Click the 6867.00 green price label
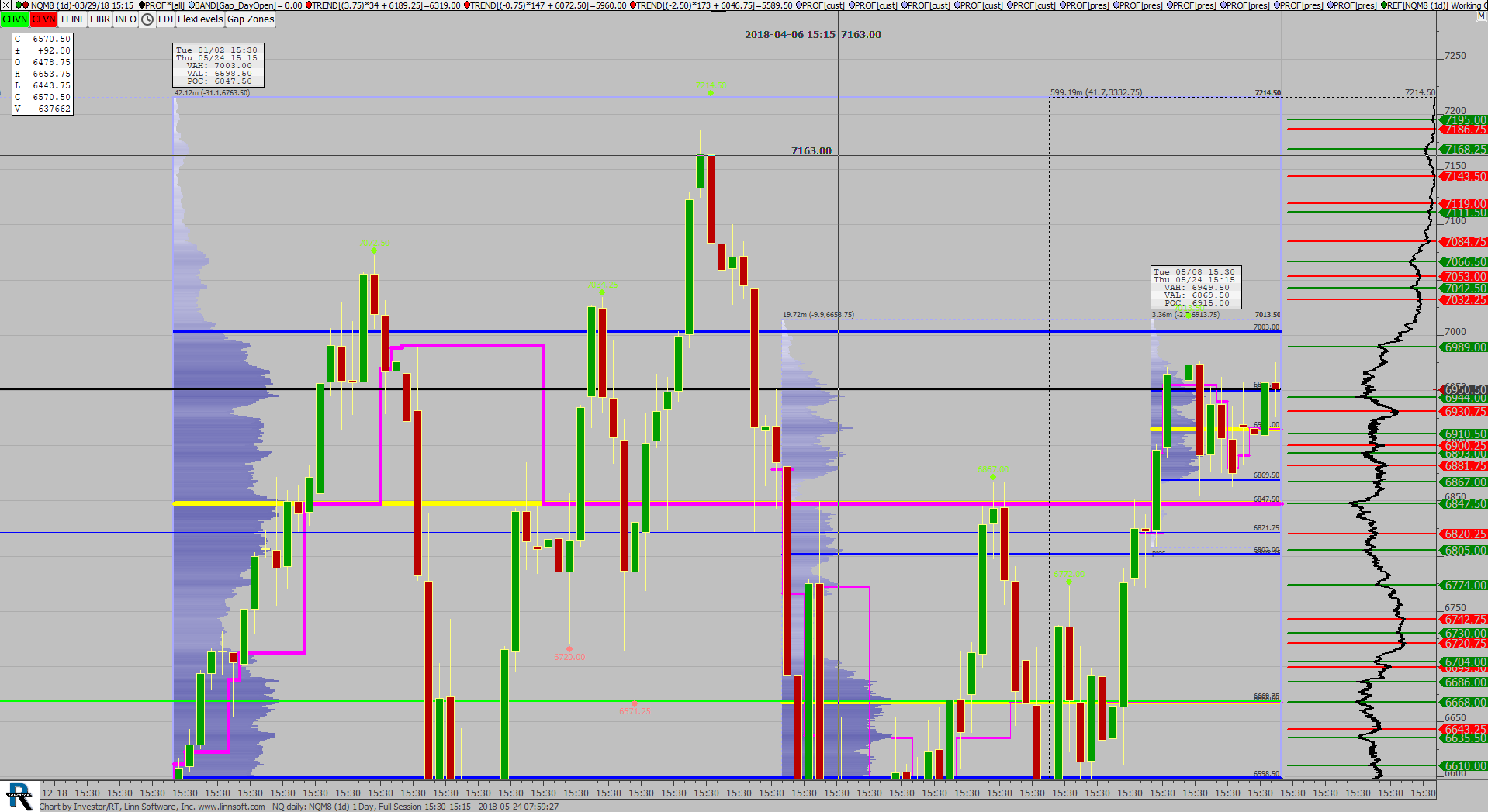This screenshot has width=1488, height=812. pos(1464,482)
